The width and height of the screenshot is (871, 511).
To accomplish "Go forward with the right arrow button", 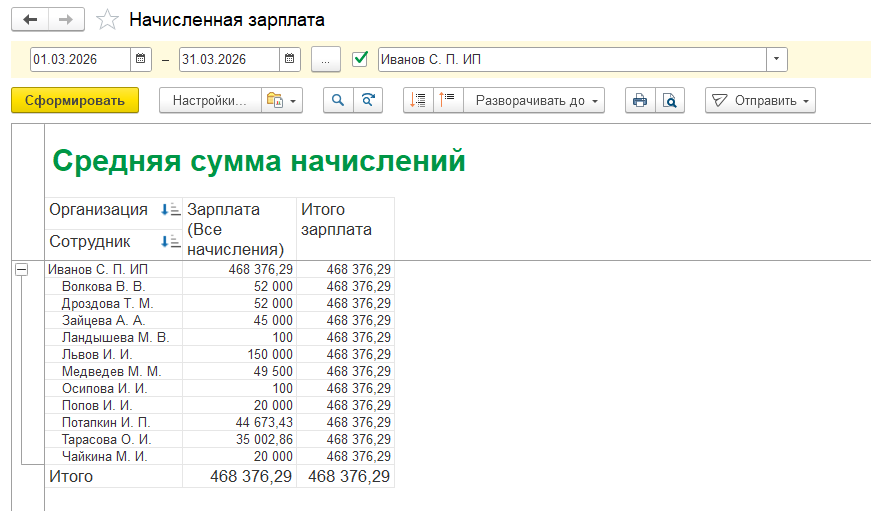I will click(66, 19).
